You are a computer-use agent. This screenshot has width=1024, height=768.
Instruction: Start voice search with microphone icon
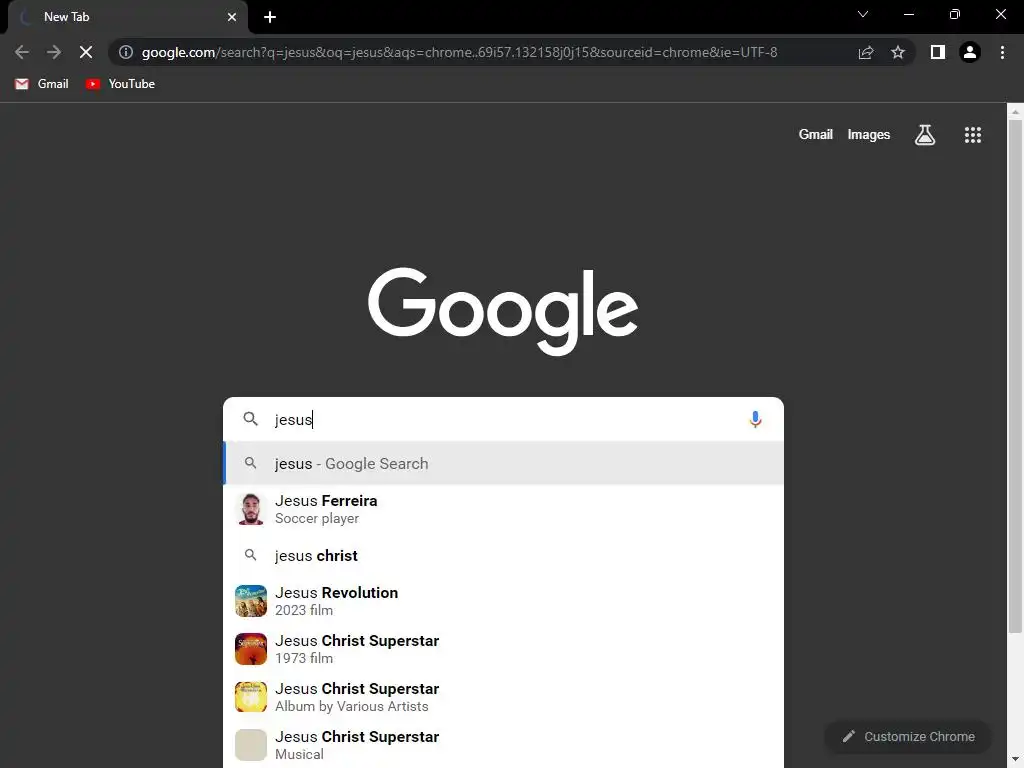(x=755, y=419)
